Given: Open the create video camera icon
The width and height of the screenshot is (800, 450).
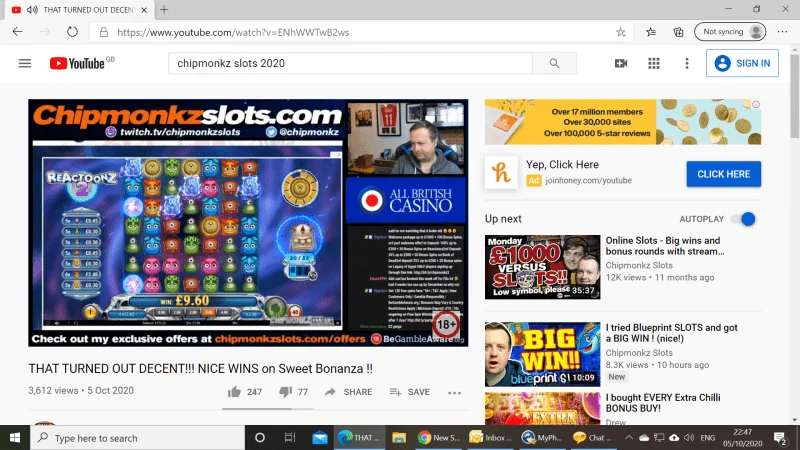Looking at the screenshot, I should (621, 63).
